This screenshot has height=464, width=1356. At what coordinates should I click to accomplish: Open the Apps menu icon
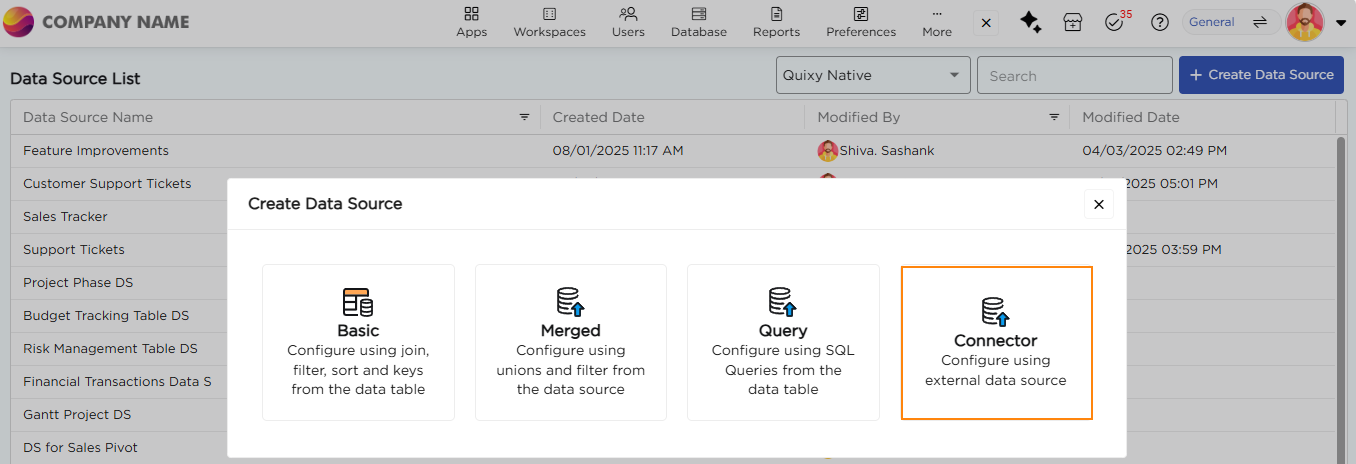click(x=471, y=22)
